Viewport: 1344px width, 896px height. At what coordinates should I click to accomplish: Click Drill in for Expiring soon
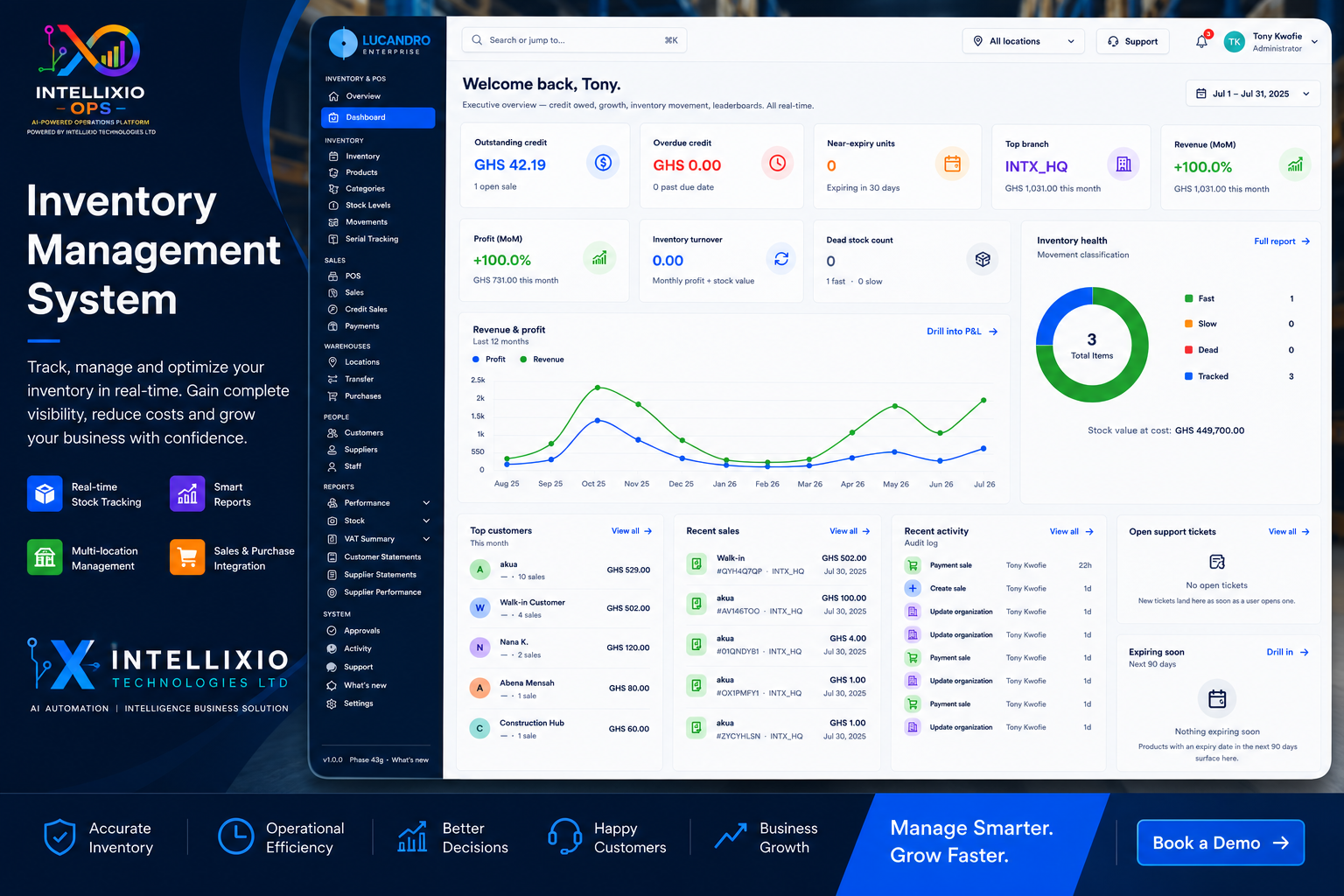click(x=1287, y=652)
